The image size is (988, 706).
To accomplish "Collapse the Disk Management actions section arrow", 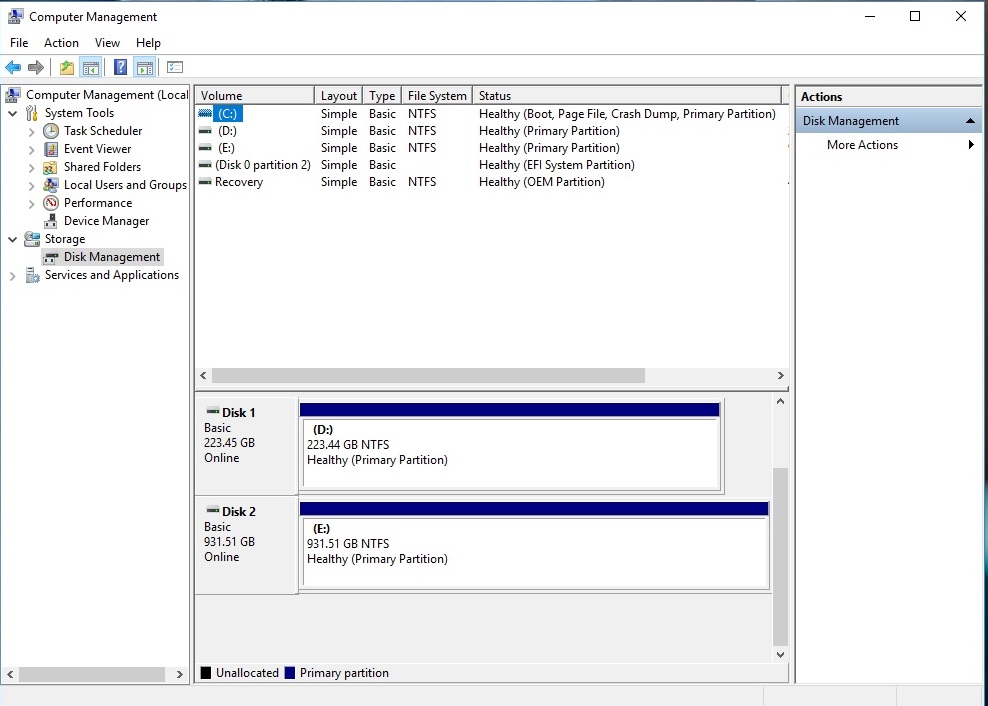I will coord(970,120).
